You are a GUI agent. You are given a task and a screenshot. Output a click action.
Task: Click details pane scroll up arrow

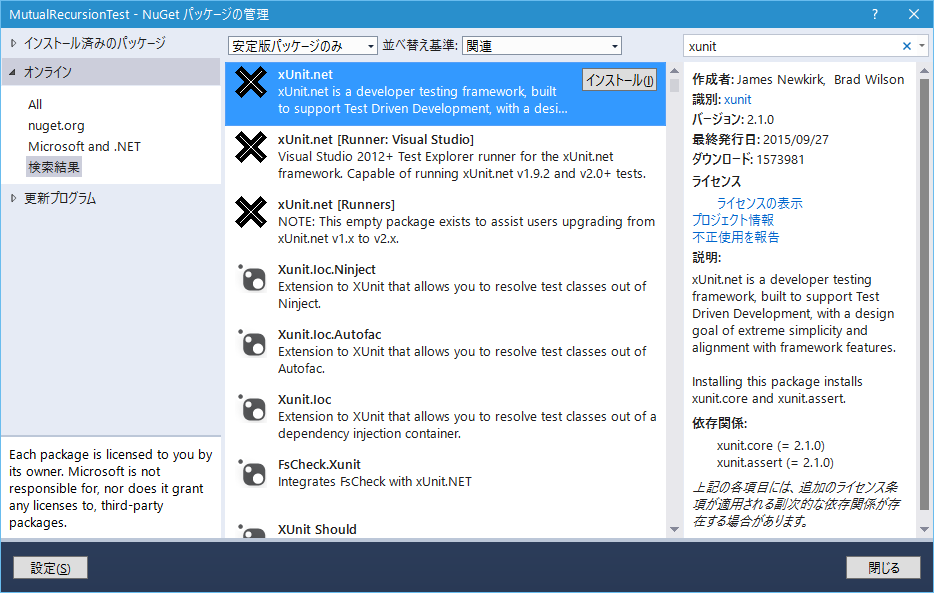[924, 71]
